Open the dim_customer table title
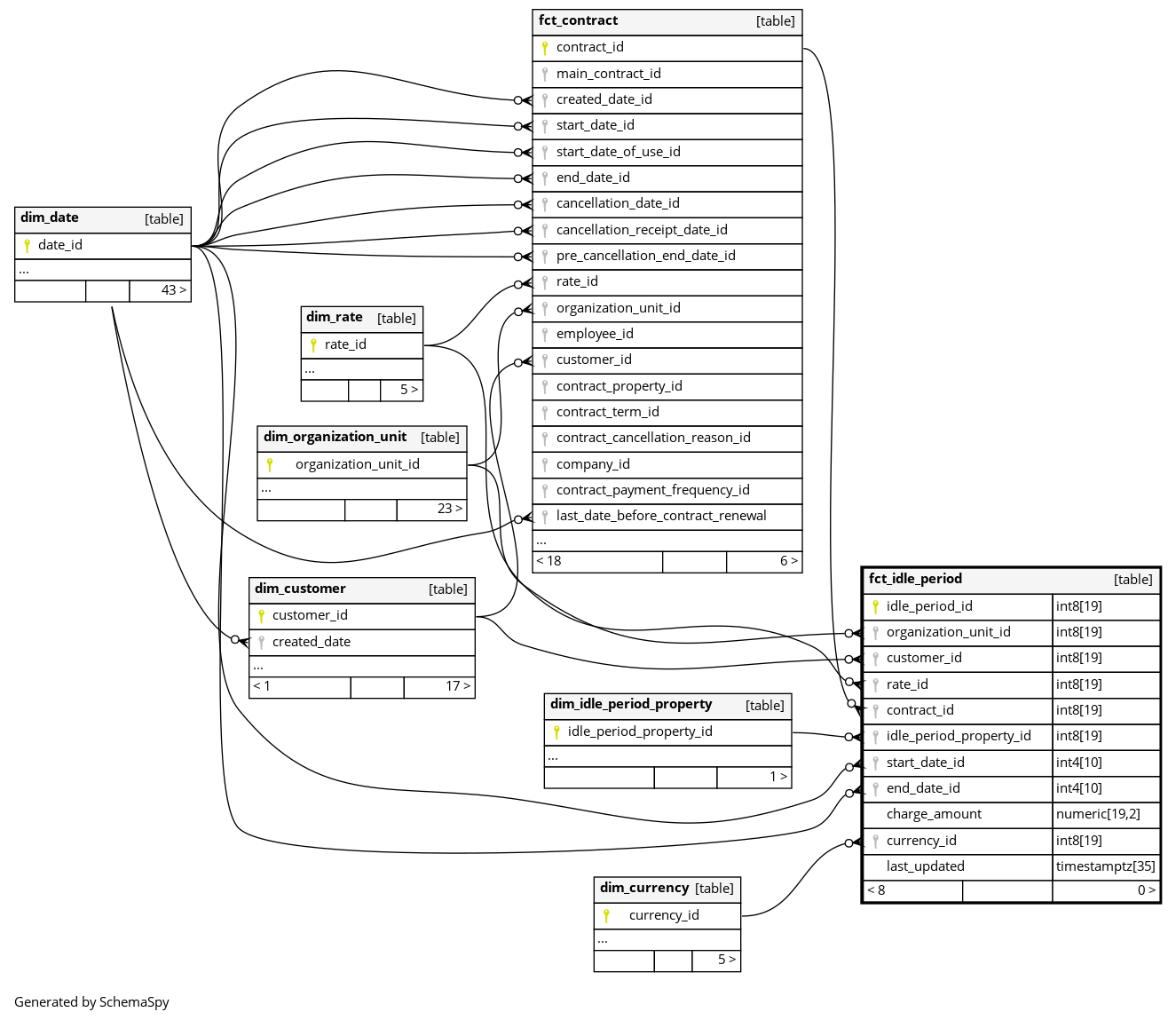 (300, 589)
